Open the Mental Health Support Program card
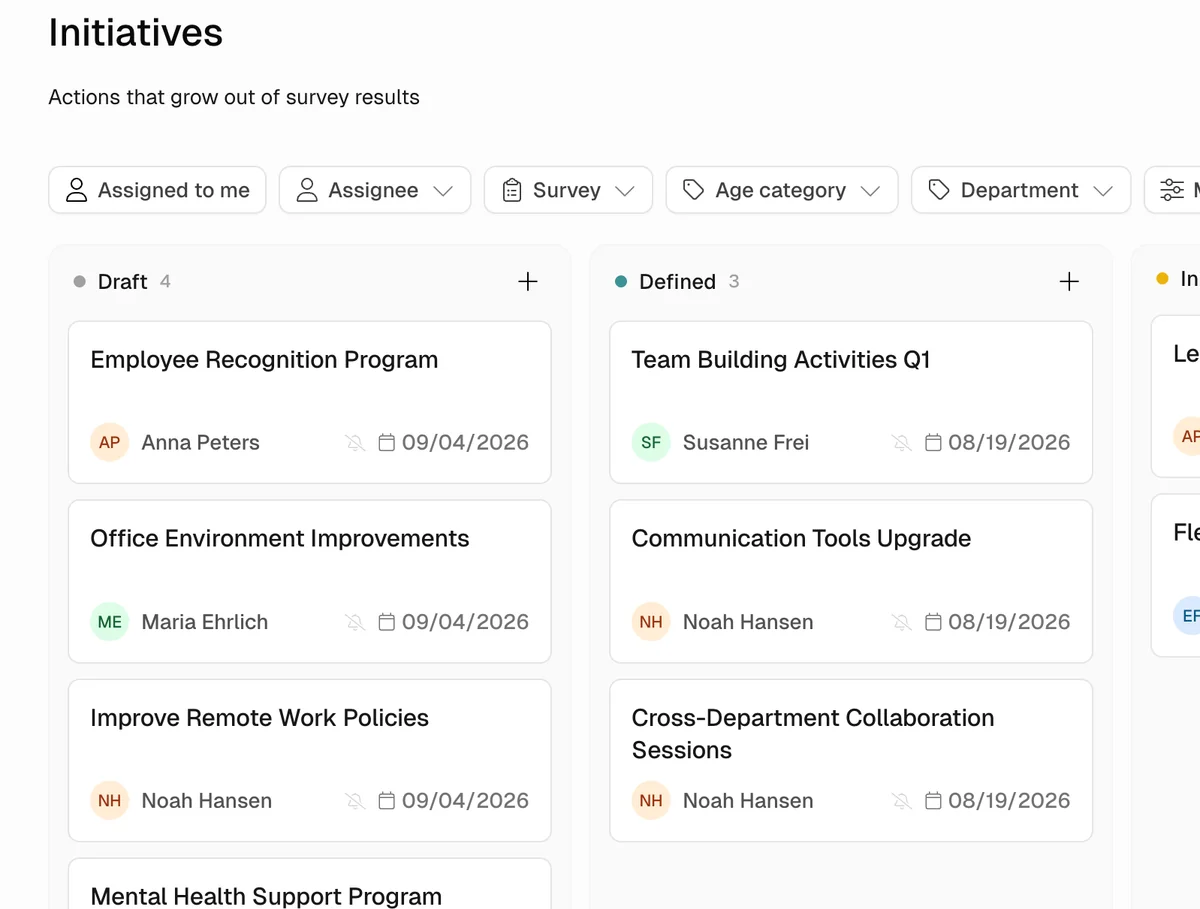Screen dimensions: 1200x909 (x=310, y=884)
